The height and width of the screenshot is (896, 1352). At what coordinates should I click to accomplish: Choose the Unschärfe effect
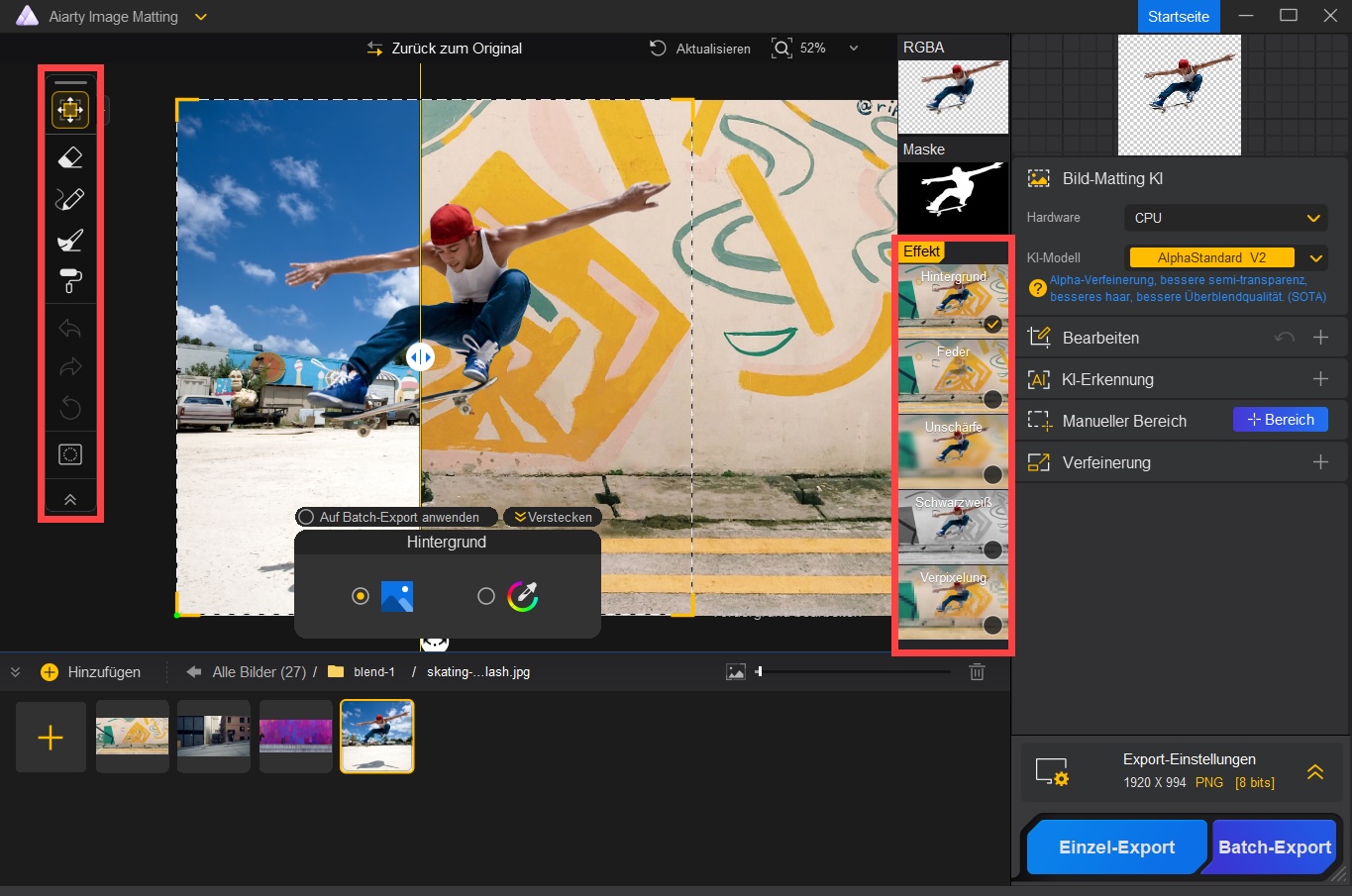pos(953,451)
